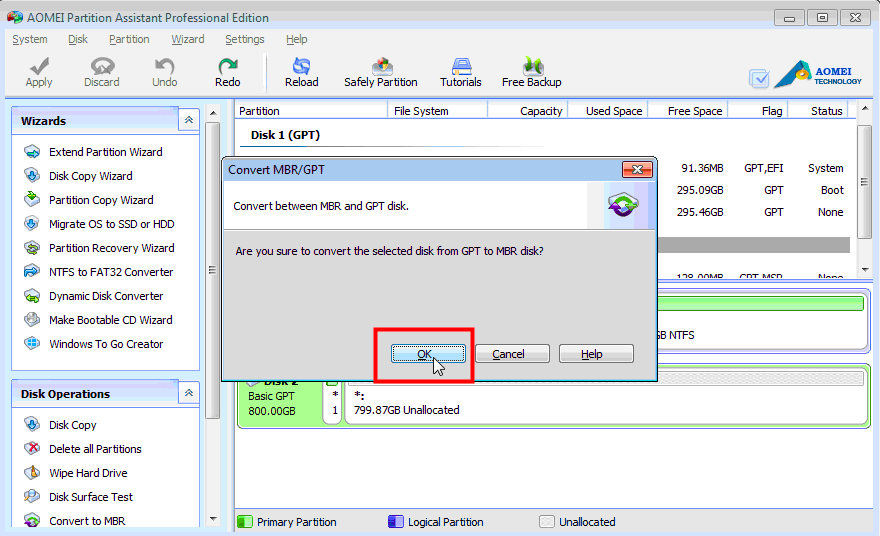The width and height of the screenshot is (880, 536).
Task: Click the Unallocated legend swatch
Action: tap(547, 522)
